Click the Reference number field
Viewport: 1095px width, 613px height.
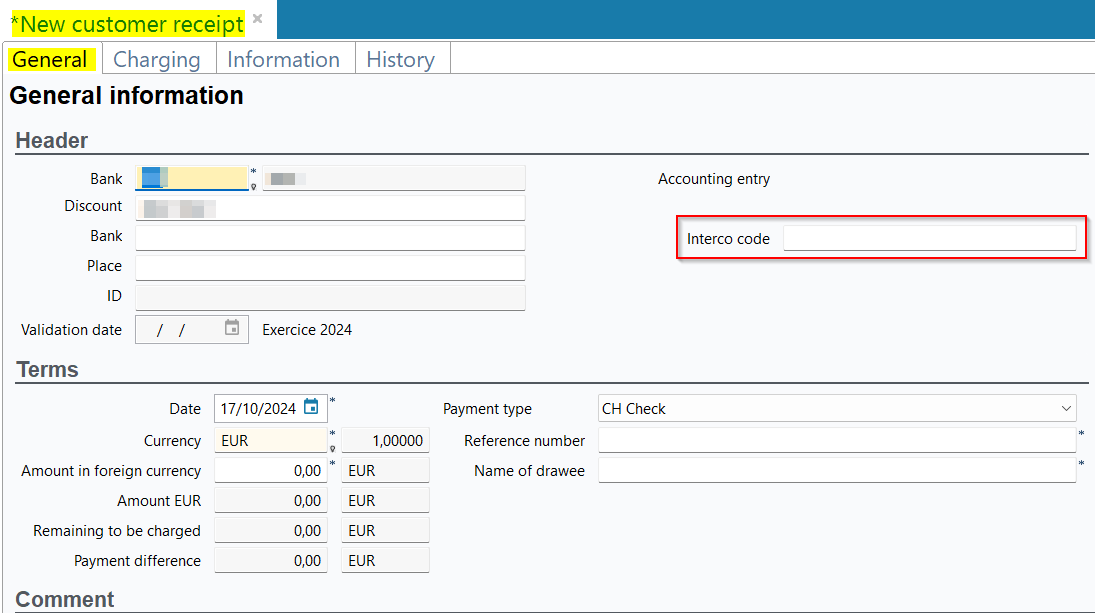[836, 440]
